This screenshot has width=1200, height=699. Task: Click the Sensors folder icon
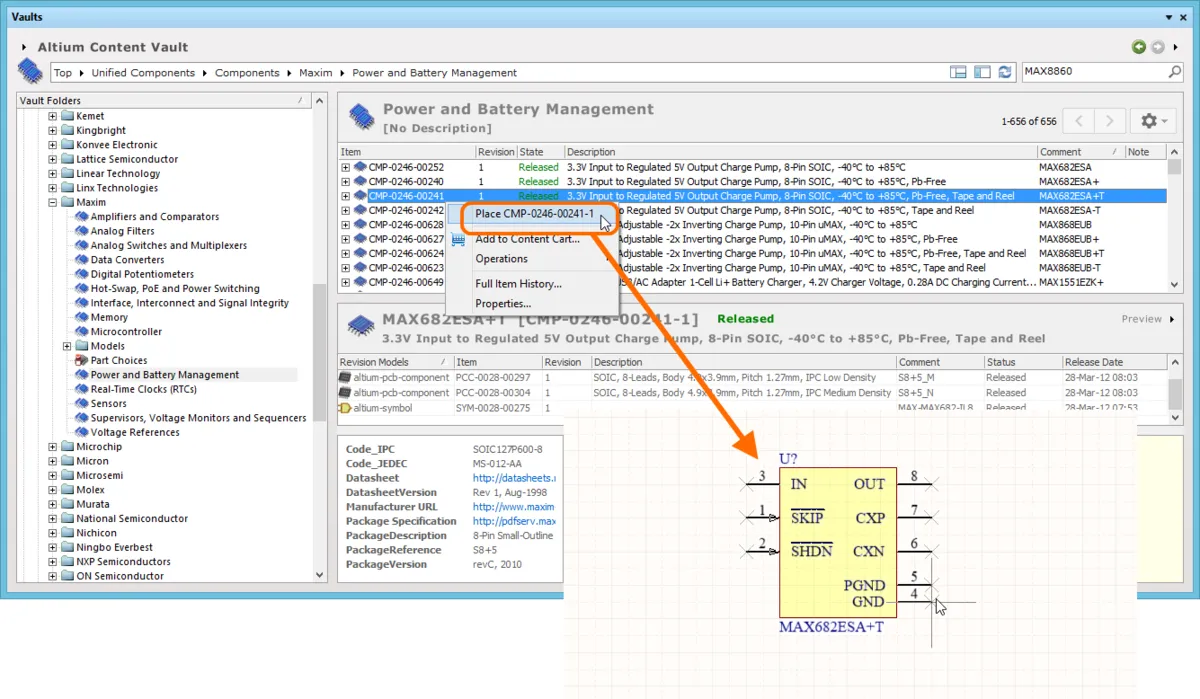[82, 404]
